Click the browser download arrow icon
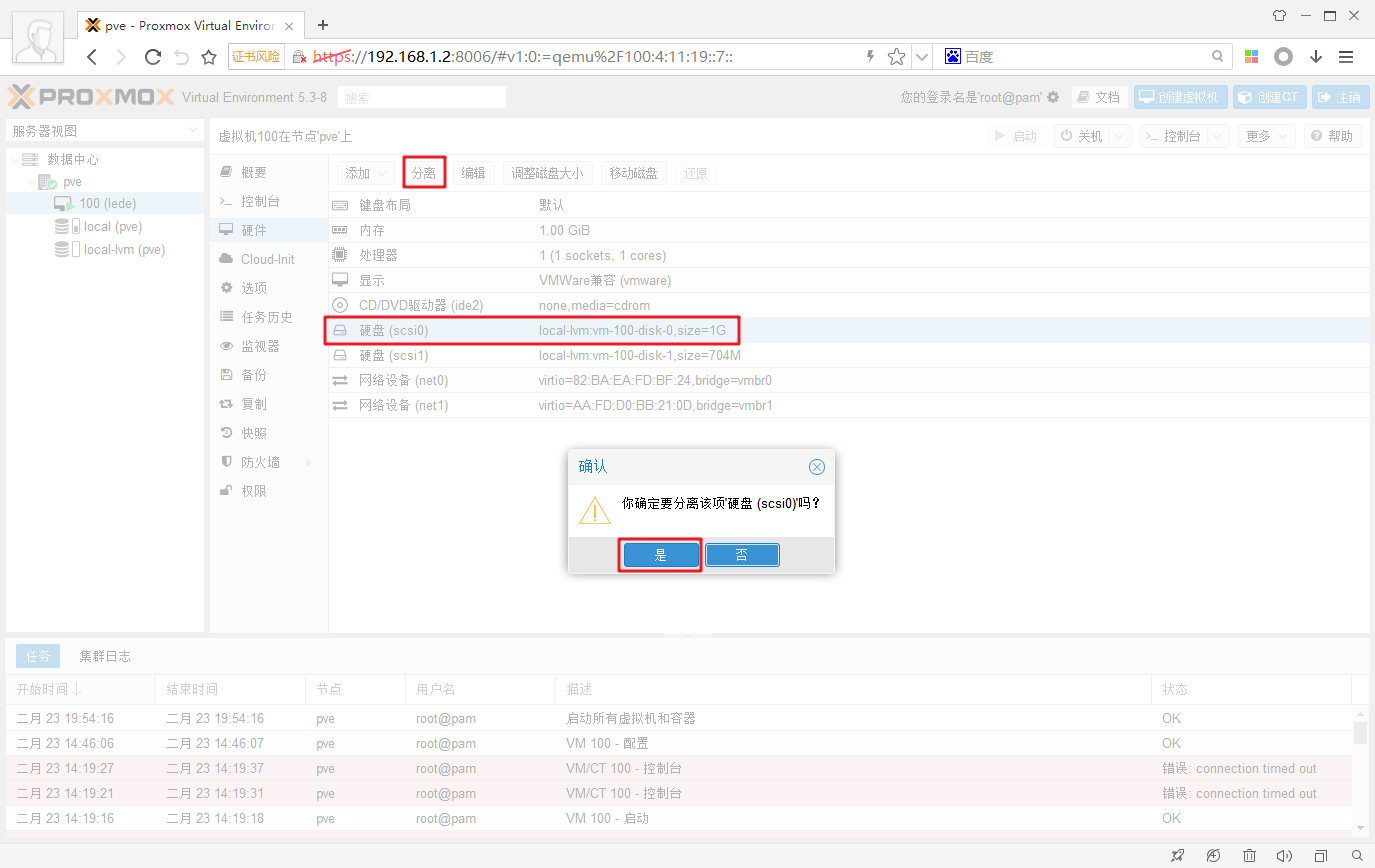Image resolution: width=1375 pixels, height=868 pixels. [1315, 57]
